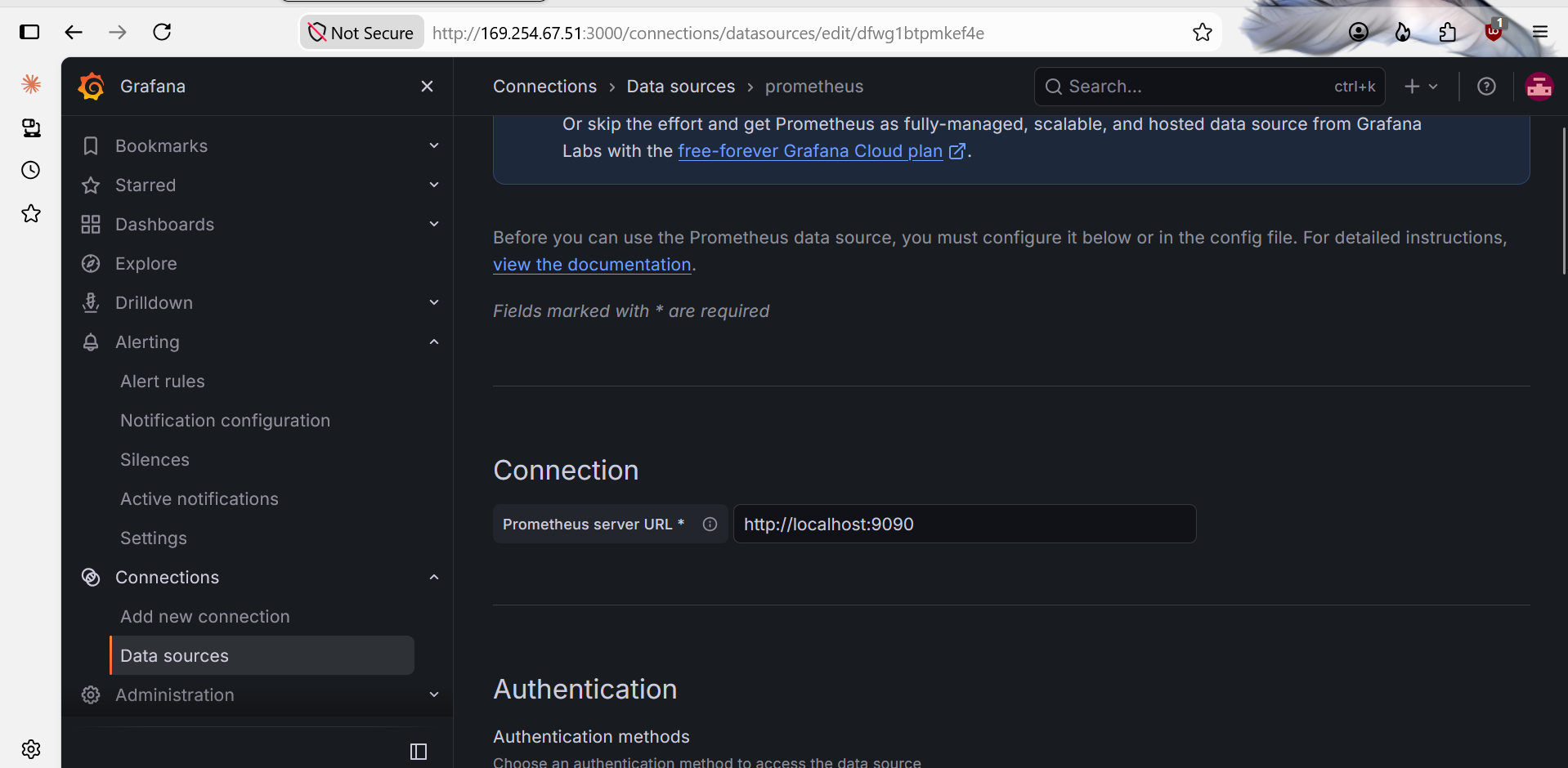Viewport: 1568px width, 768px height.
Task: Collapse the Connections section chevron
Action: click(434, 577)
